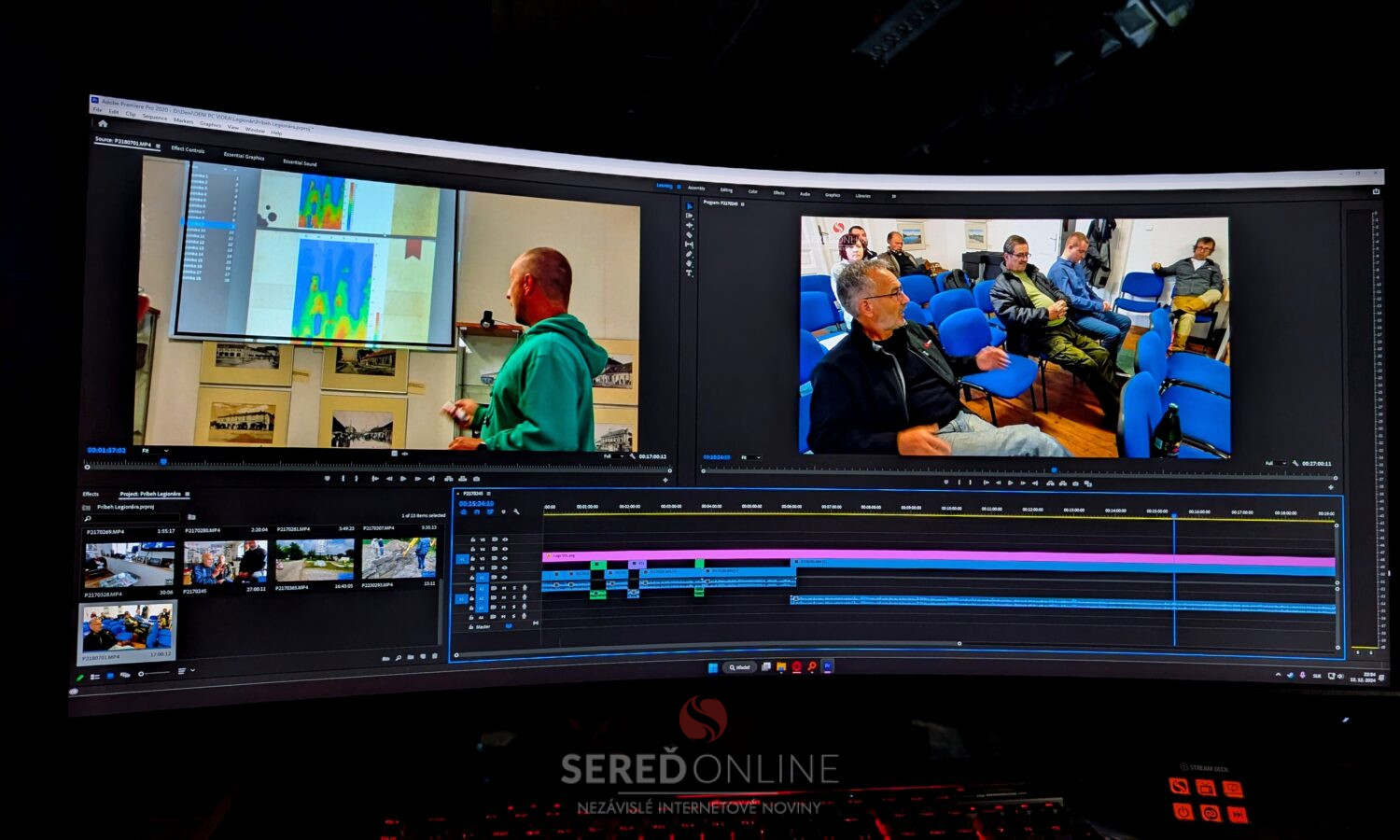Click Lift button in Program monitor
The image size is (1400, 840).
[x=1050, y=483]
